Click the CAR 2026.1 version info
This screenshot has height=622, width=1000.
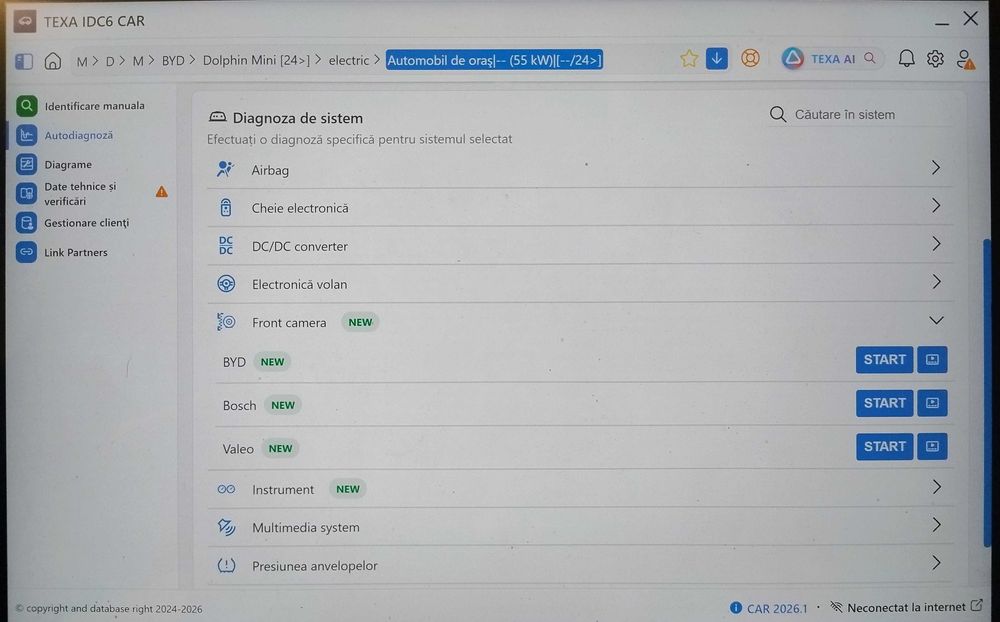coord(768,608)
